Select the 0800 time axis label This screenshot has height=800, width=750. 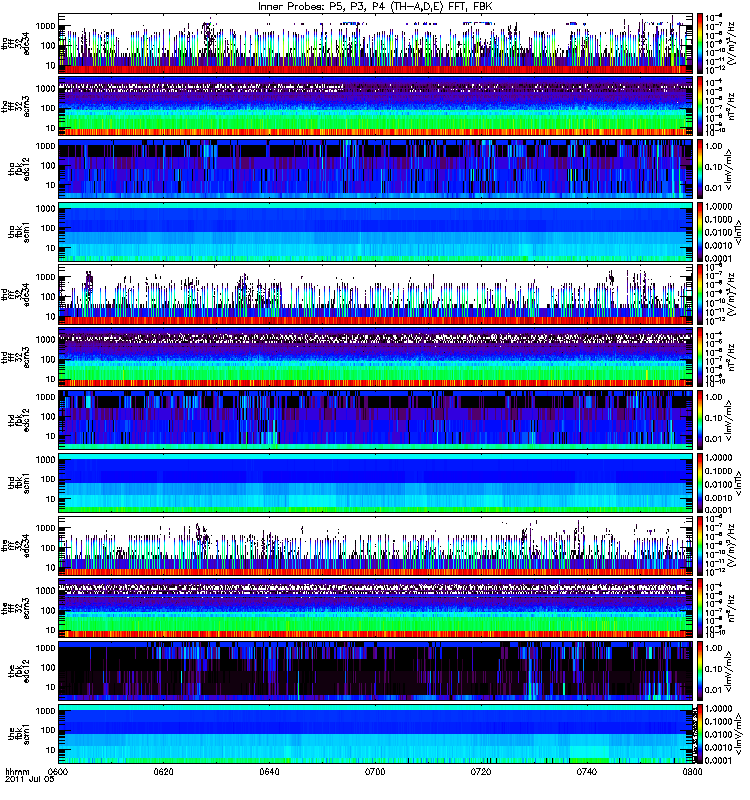(692, 771)
